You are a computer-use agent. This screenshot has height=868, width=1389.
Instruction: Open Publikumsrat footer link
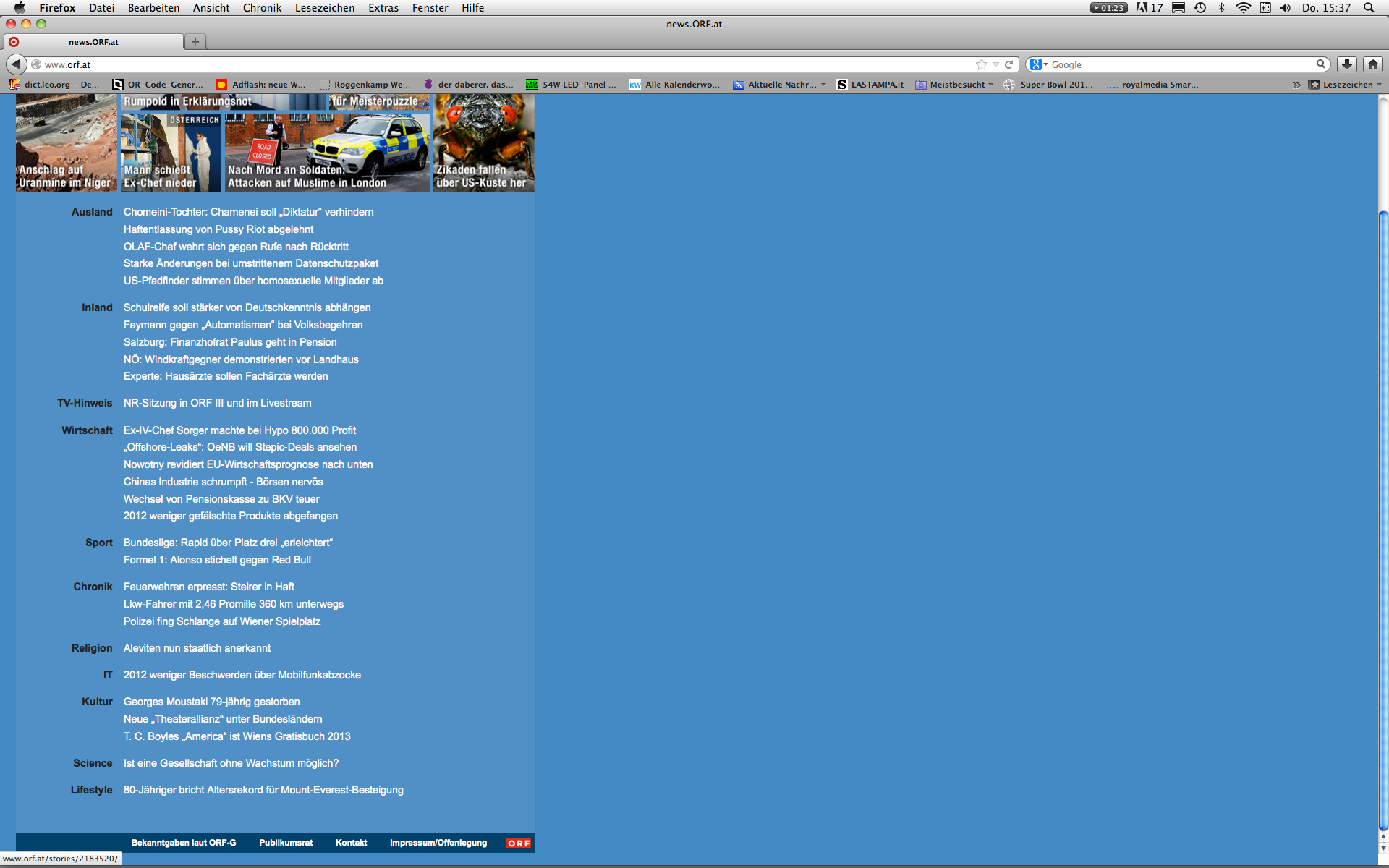(x=286, y=843)
